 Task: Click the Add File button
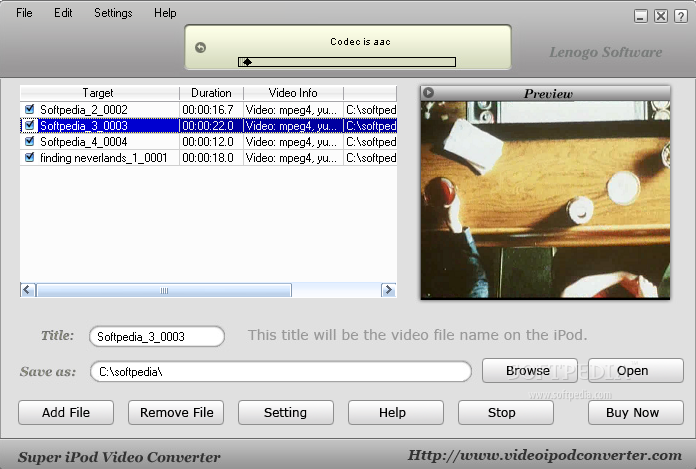click(66, 413)
